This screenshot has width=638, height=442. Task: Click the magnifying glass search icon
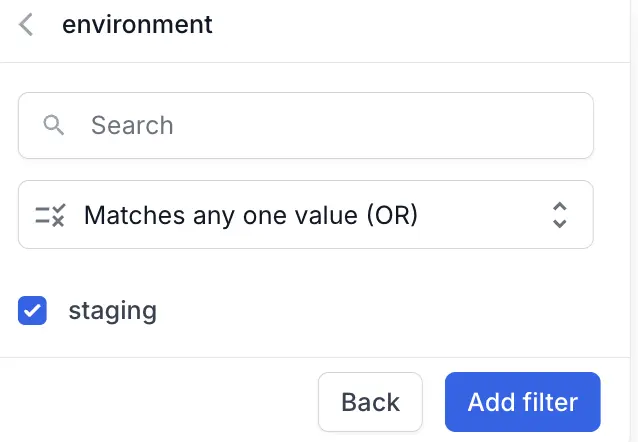(x=54, y=125)
